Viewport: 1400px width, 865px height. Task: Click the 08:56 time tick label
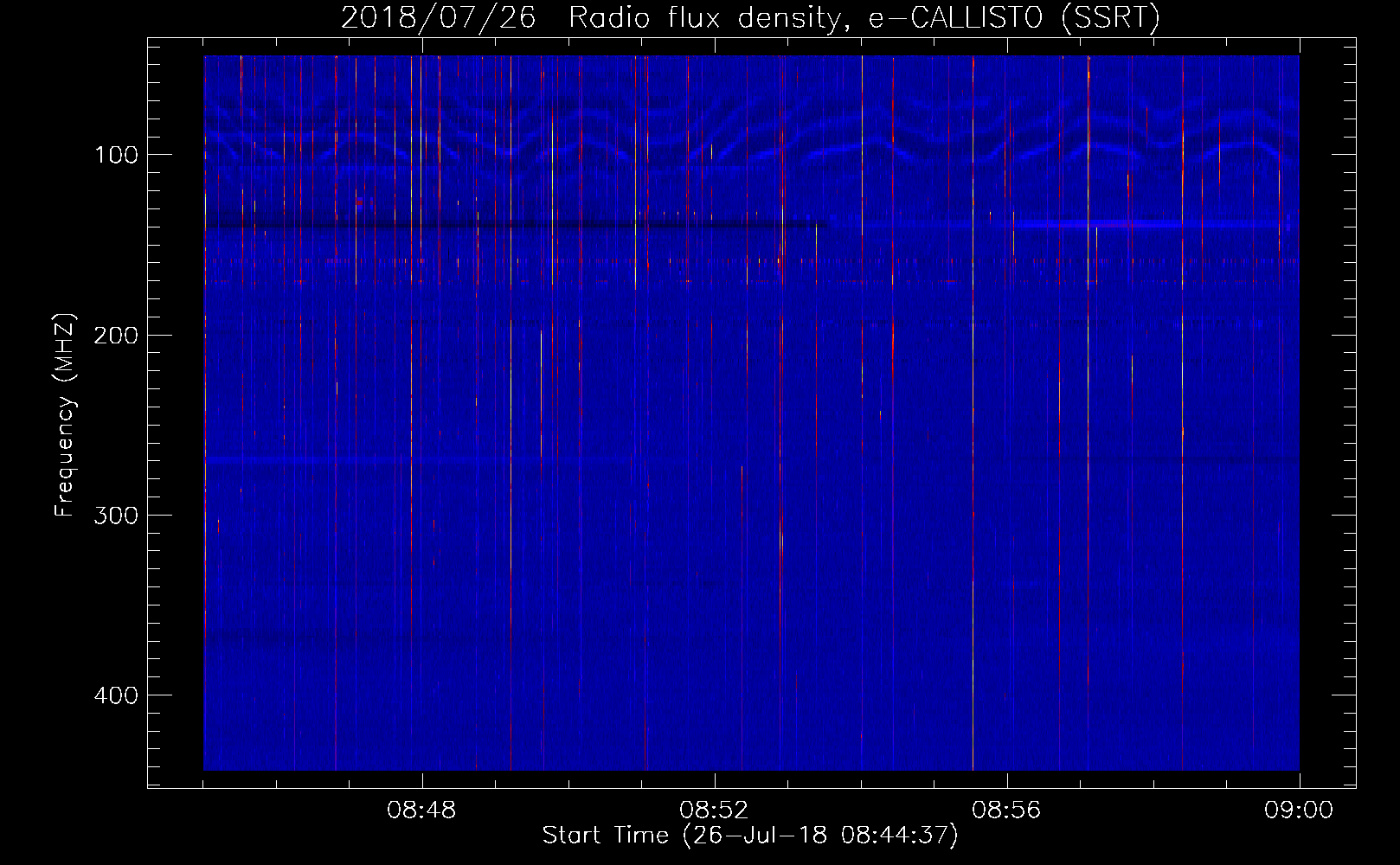(x=1006, y=811)
